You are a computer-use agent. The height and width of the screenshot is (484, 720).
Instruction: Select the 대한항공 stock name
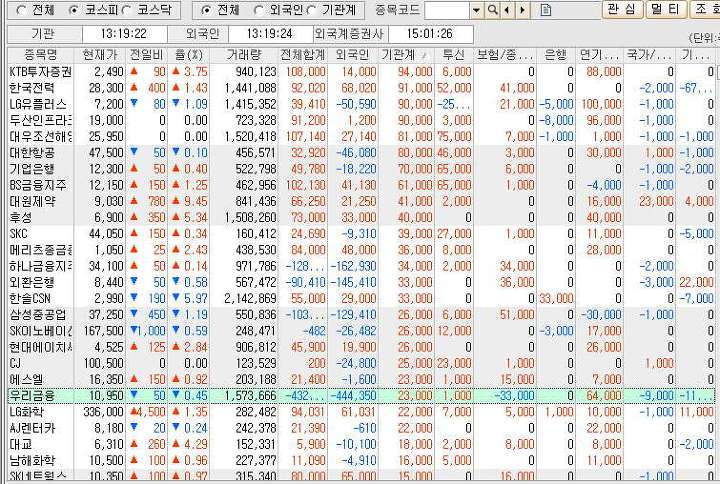tap(32, 152)
